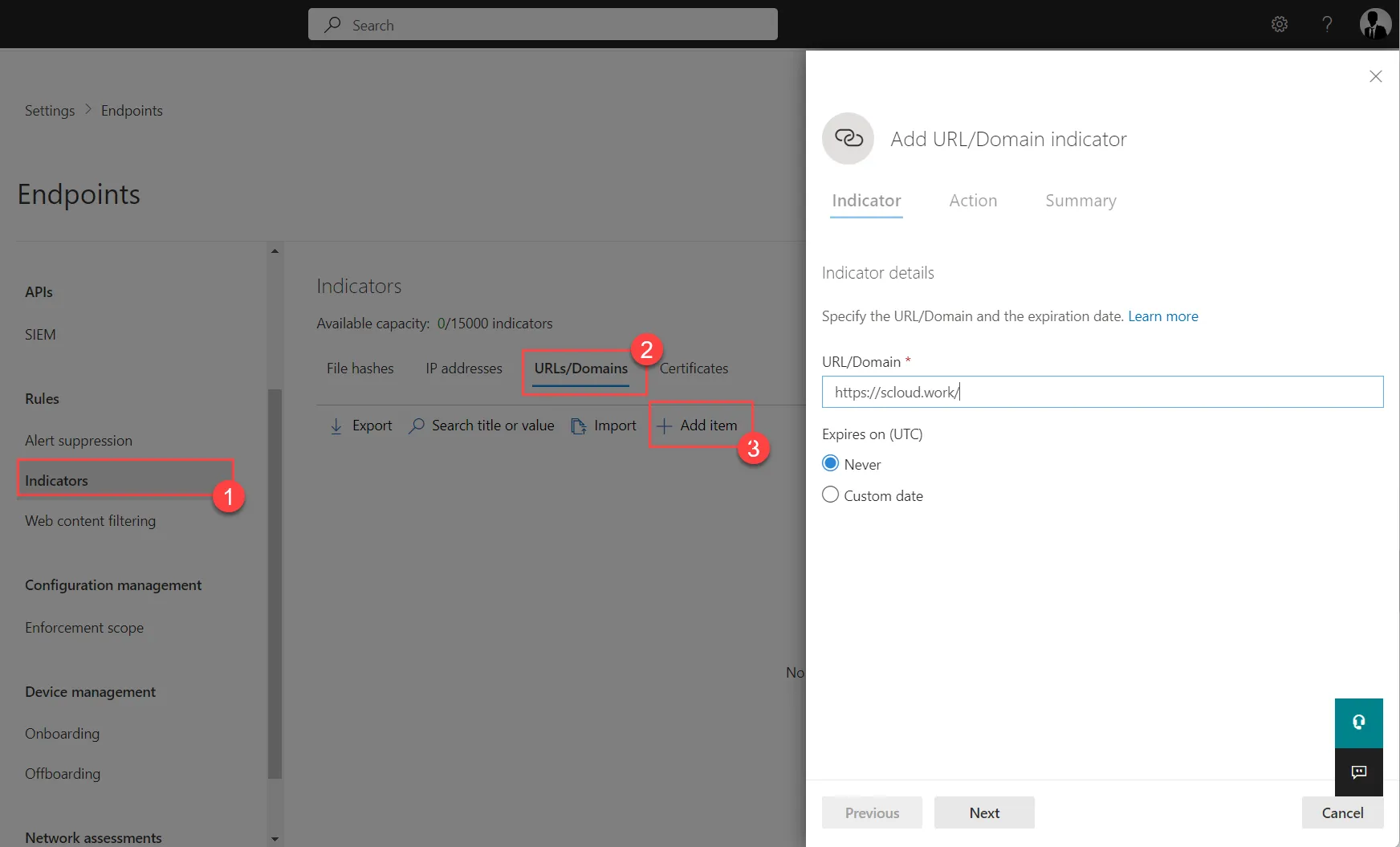1400x847 pixels.
Task: Open the IP addresses tab
Action: [464, 369]
